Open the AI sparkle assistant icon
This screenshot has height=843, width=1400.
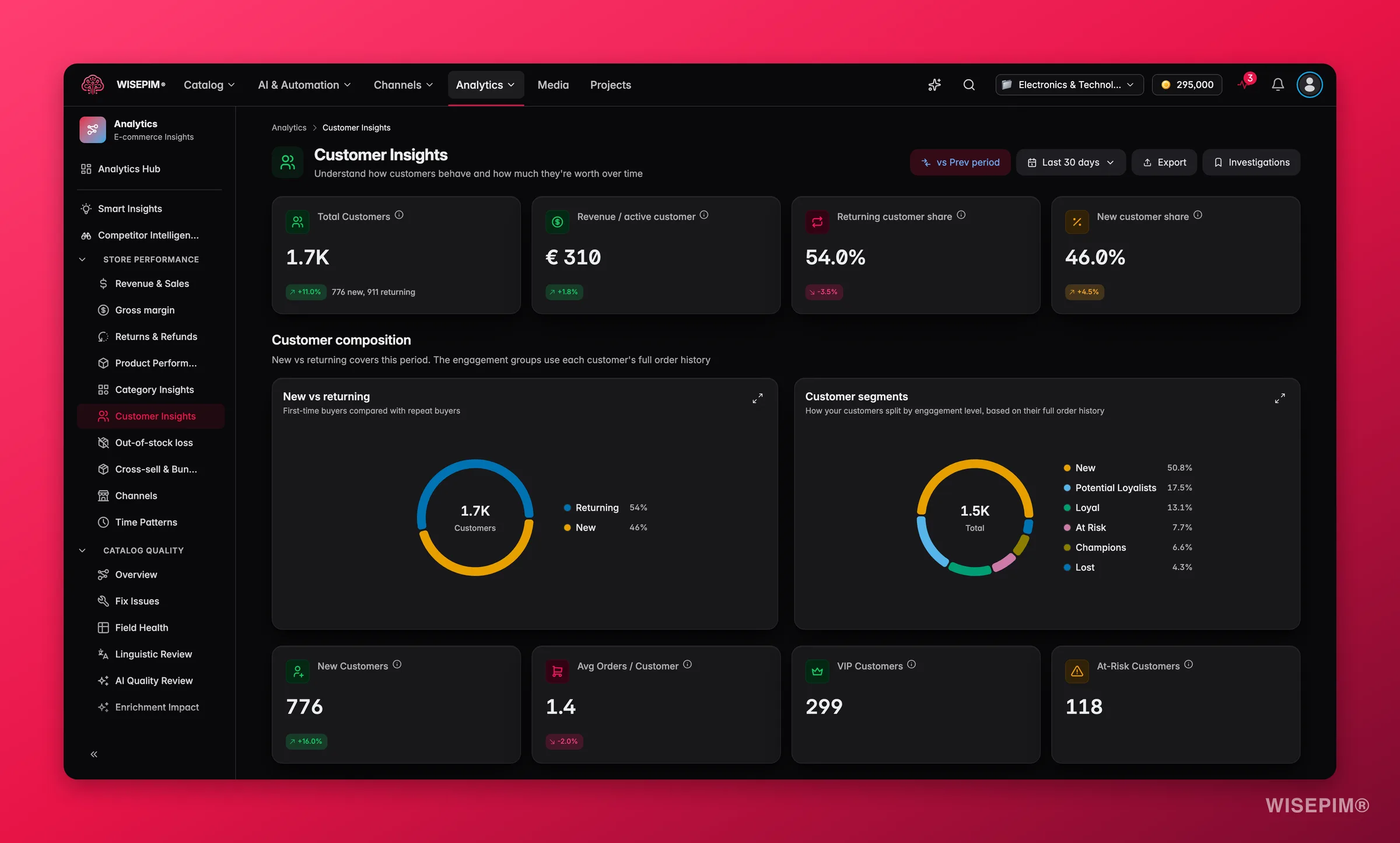coord(935,85)
